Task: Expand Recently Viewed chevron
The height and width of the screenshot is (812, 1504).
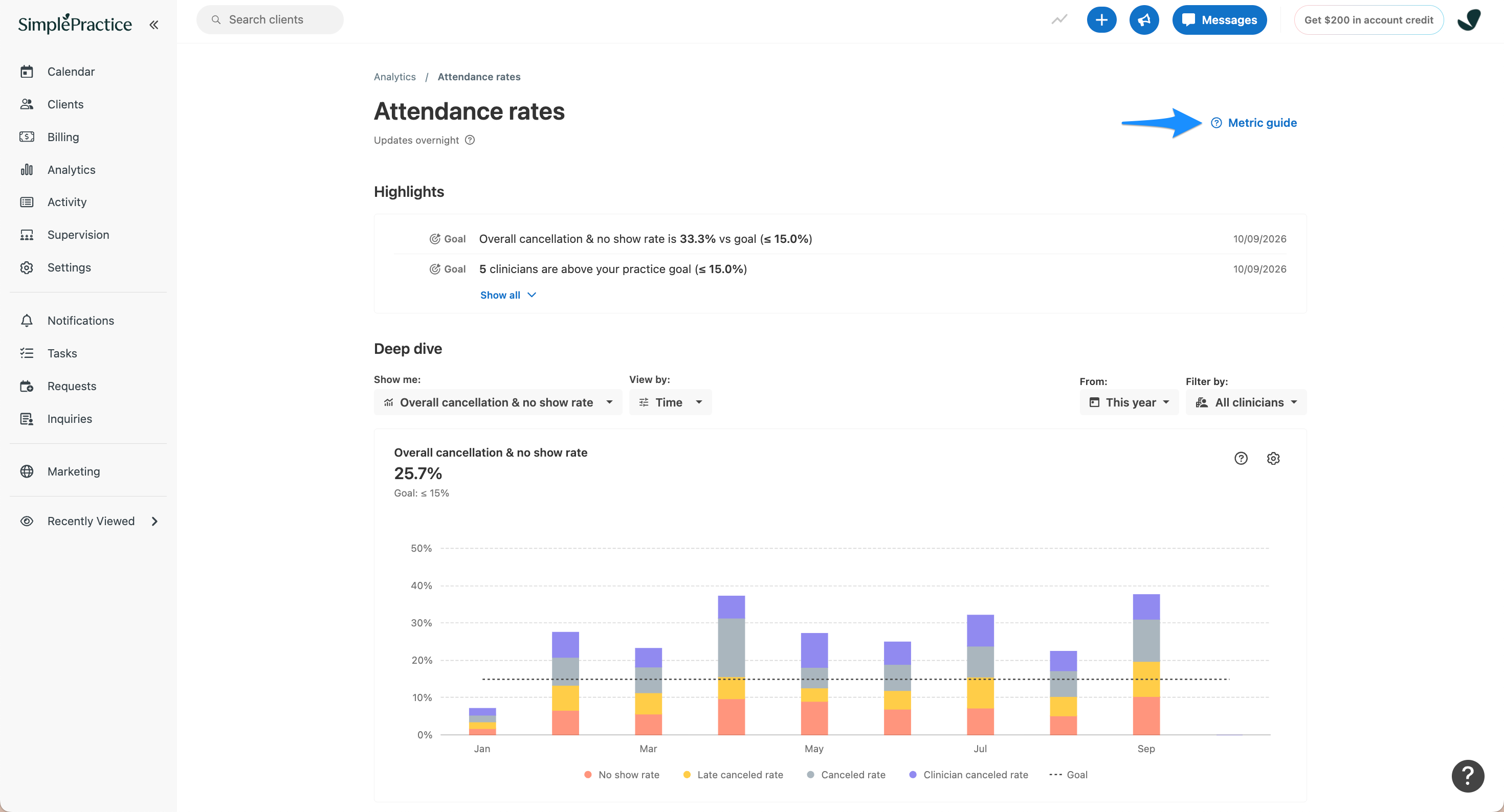Action: pos(154,521)
